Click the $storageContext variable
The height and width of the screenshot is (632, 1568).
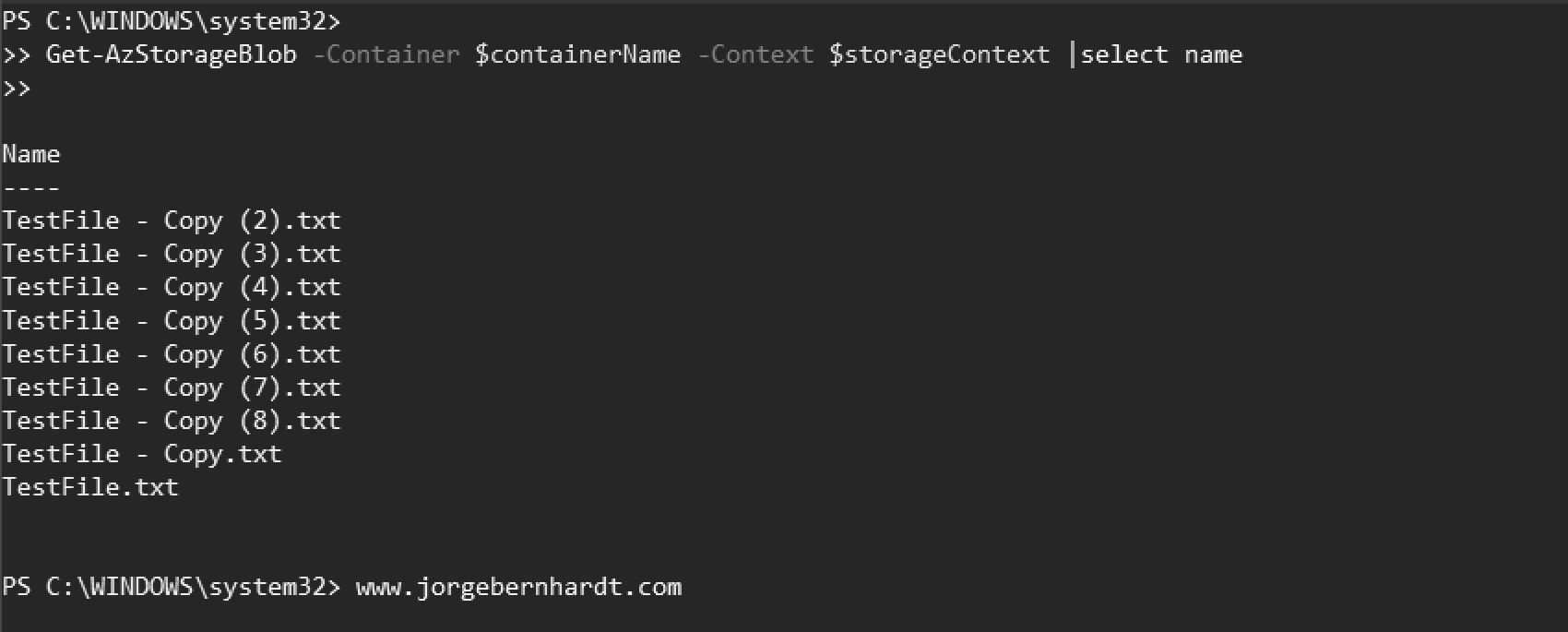point(939,55)
